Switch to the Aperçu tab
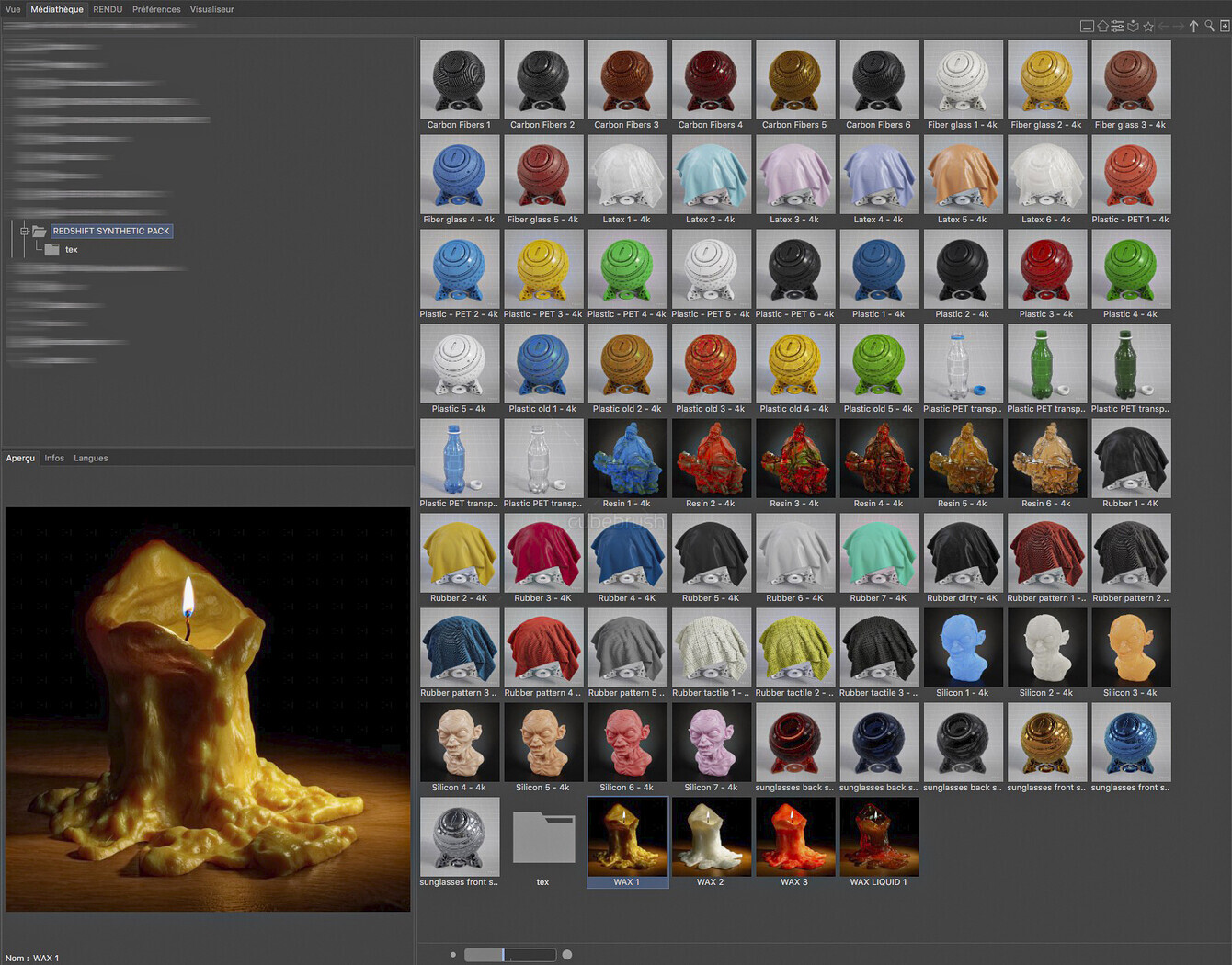Image resolution: width=1232 pixels, height=965 pixels. [20, 458]
